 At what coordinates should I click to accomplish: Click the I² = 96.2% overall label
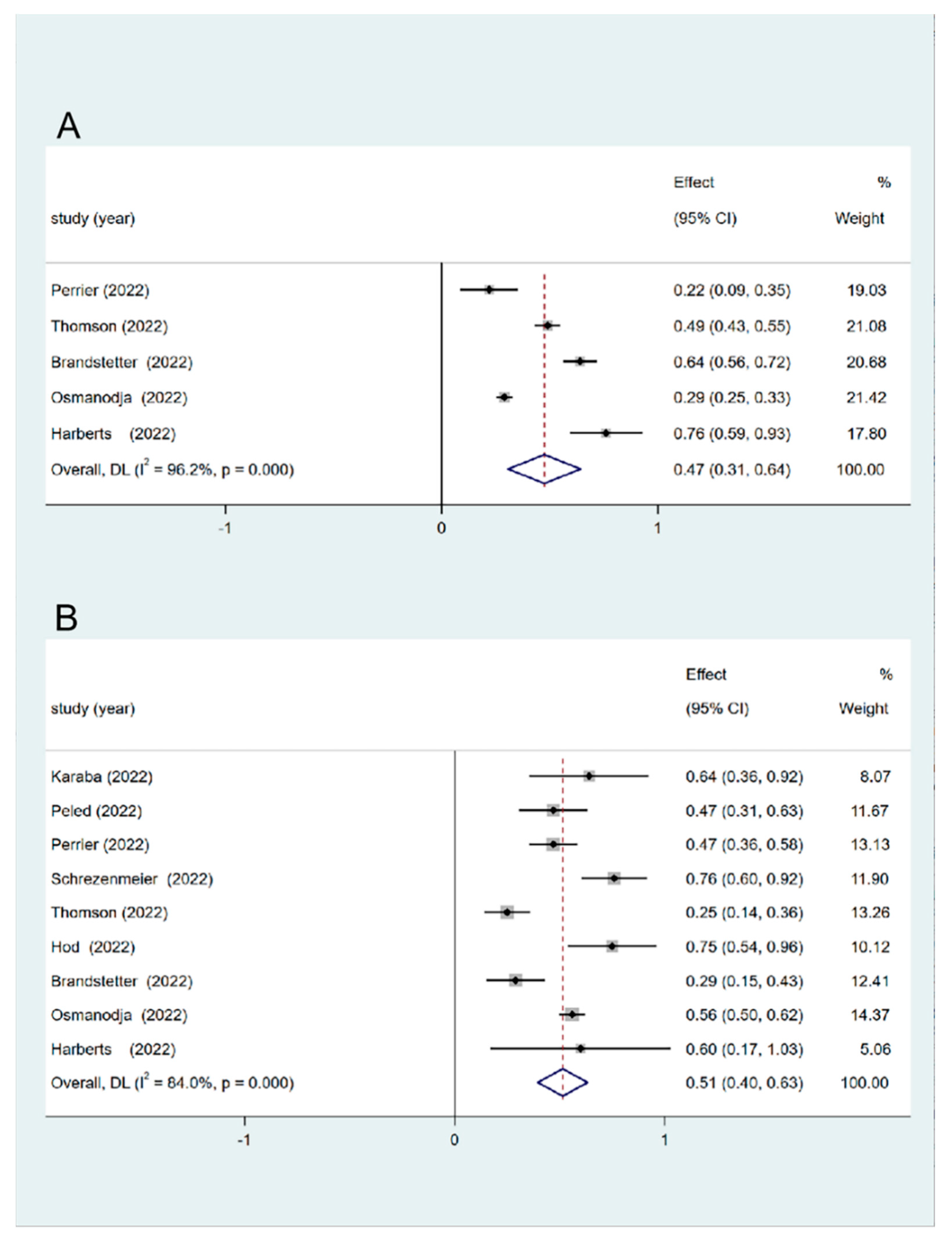click(x=172, y=469)
